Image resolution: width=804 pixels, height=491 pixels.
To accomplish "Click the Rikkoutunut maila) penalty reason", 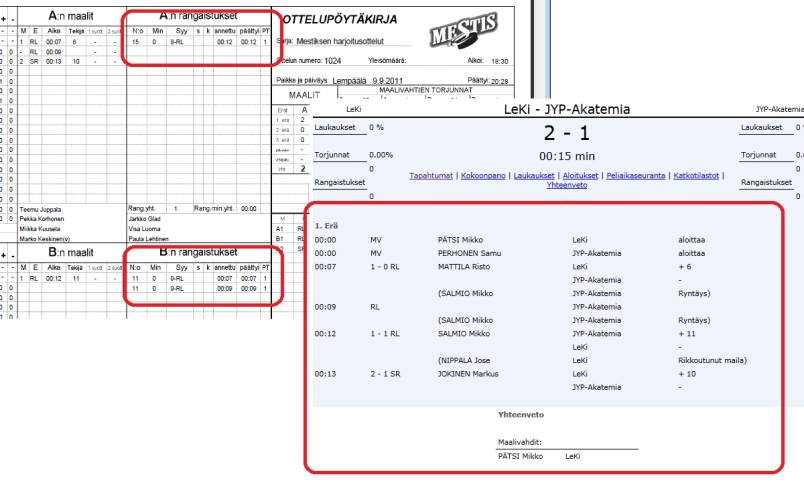I will point(712,361).
